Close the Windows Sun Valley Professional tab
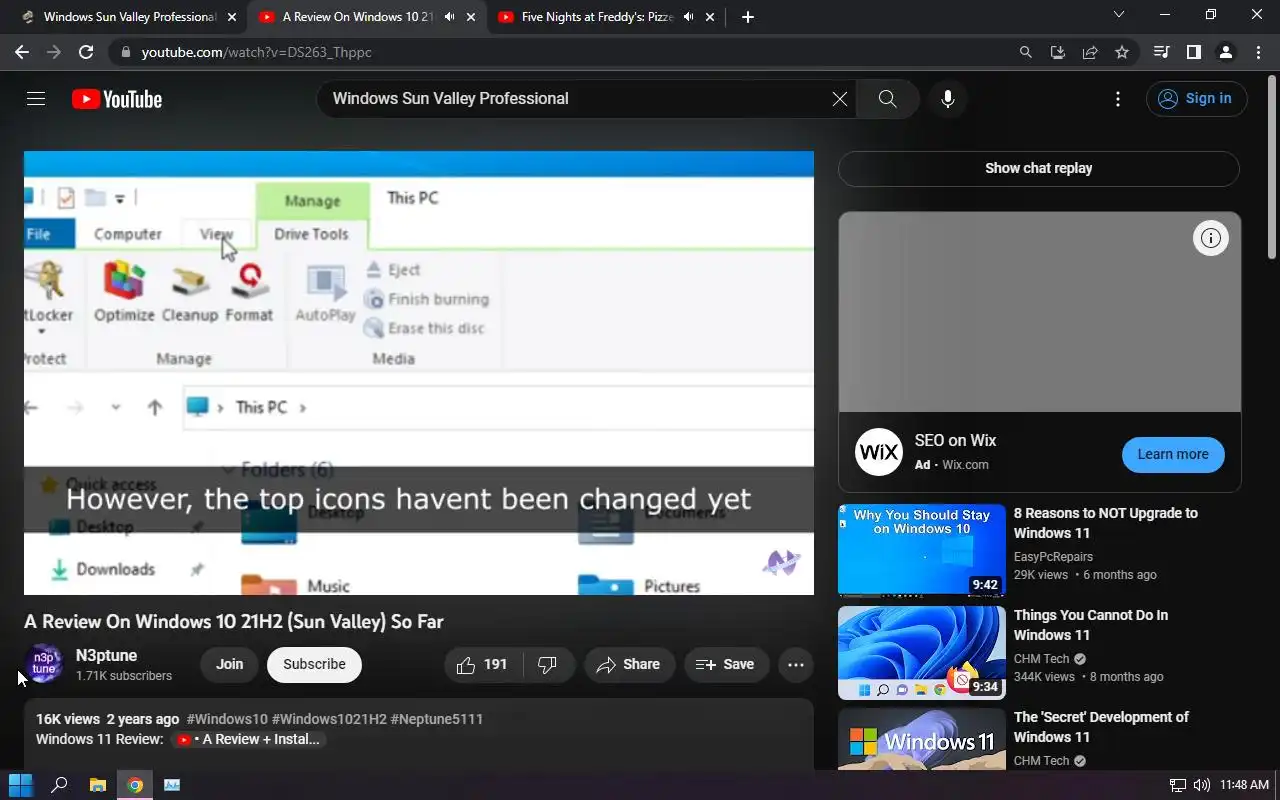The image size is (1280, 800). [232, 17]
